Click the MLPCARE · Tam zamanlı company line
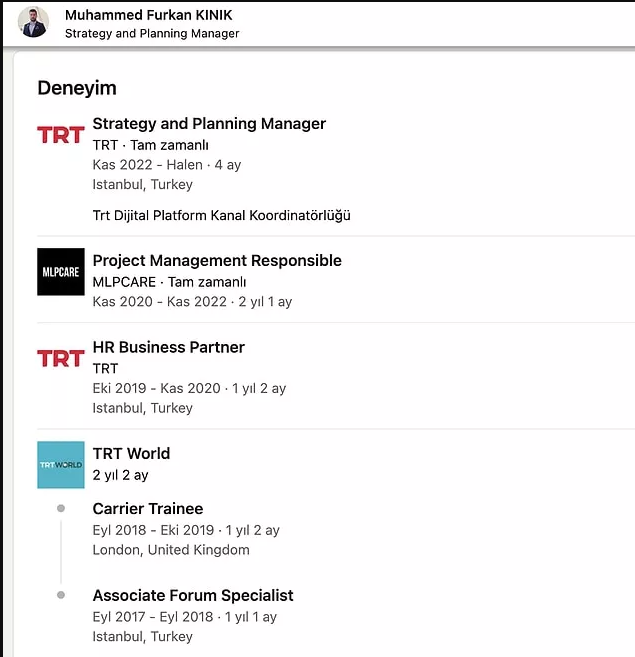The height and width of the screenshot is (657, 635). tap(169, 282)
